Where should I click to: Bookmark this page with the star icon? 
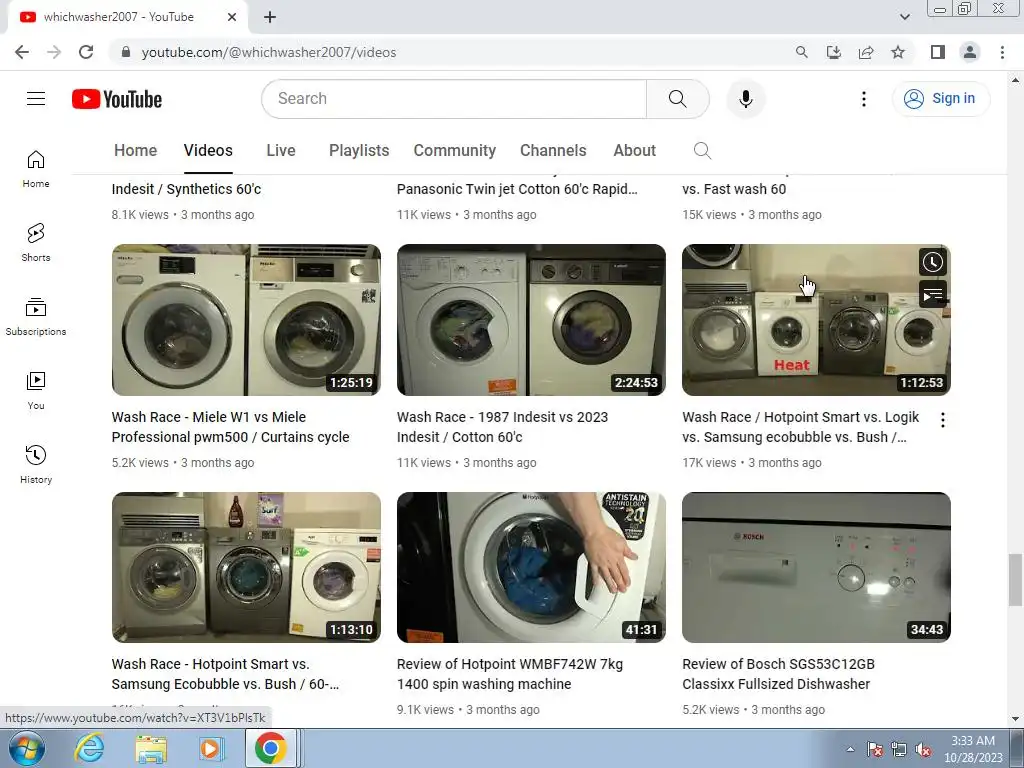click(x=898, y=52)
